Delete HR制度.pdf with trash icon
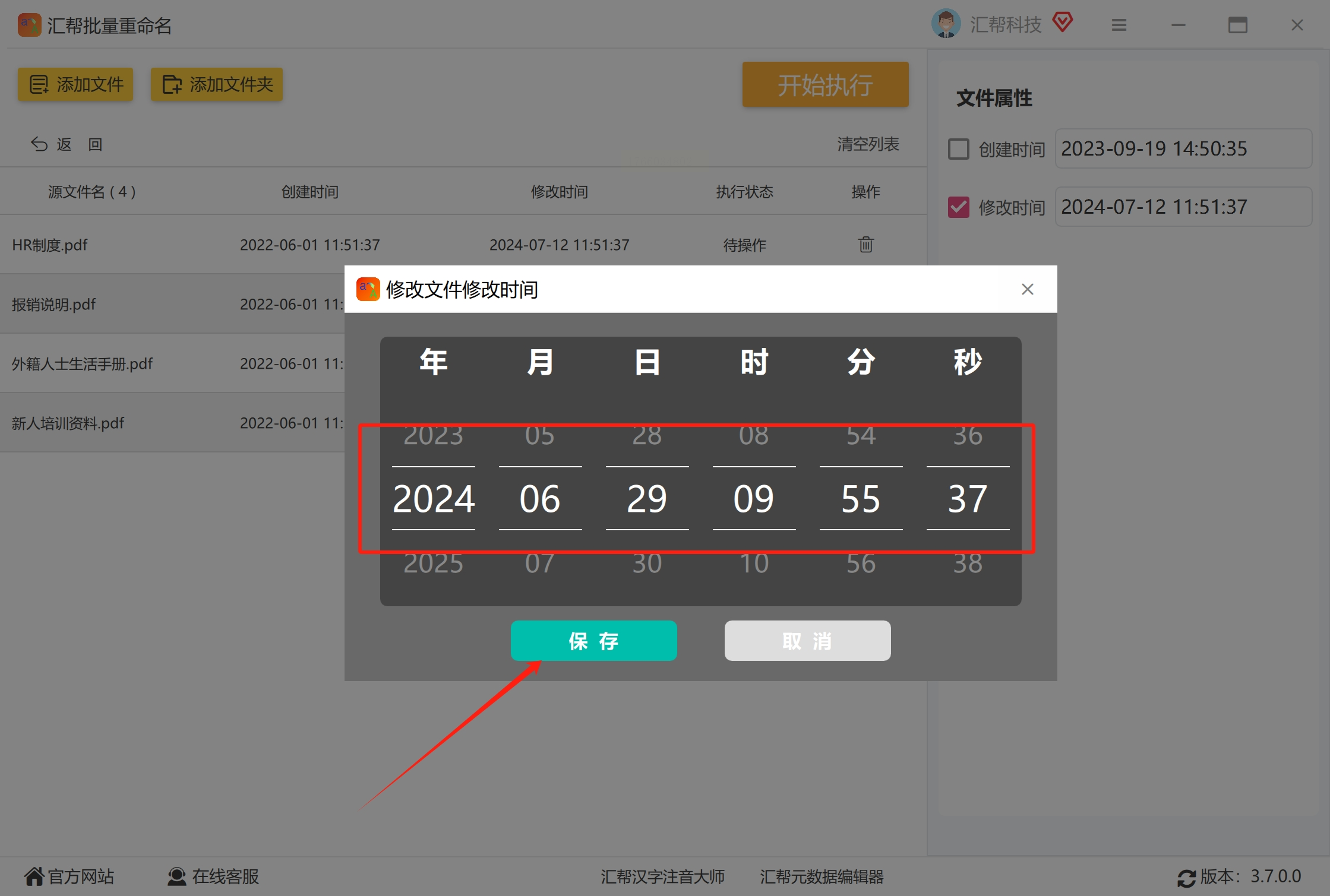1330x896 pixels. pos(865,245)
